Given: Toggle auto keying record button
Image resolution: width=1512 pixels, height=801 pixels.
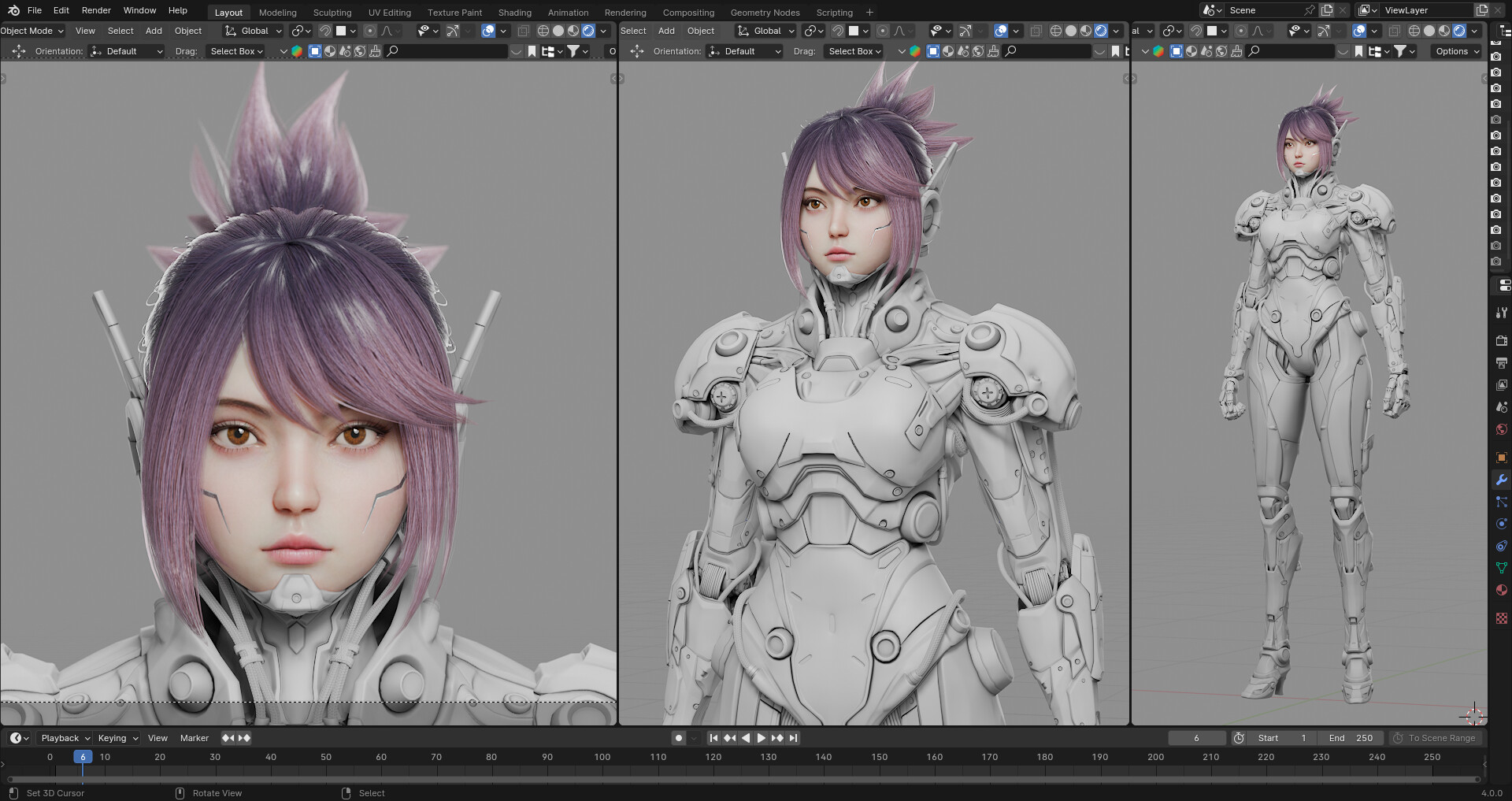Looking at the screenshot, I should point(679,738).
